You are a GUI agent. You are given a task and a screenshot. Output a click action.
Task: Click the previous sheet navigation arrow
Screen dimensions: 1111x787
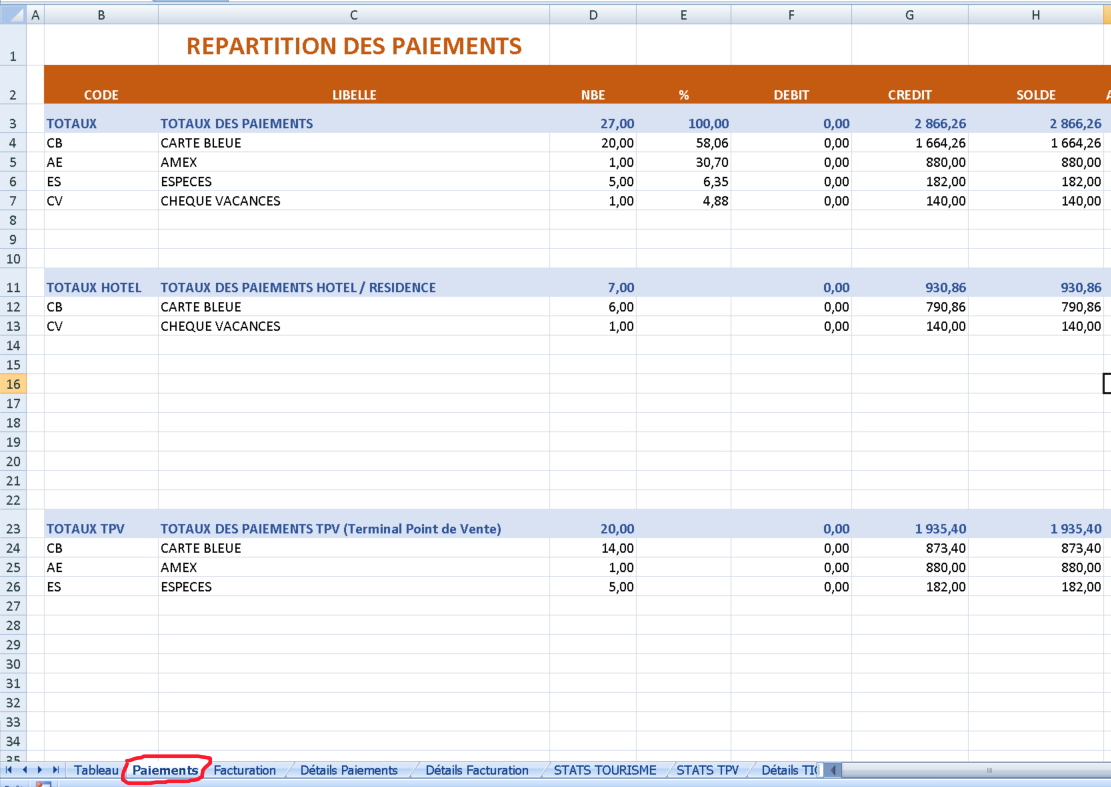tap(25, 770)
